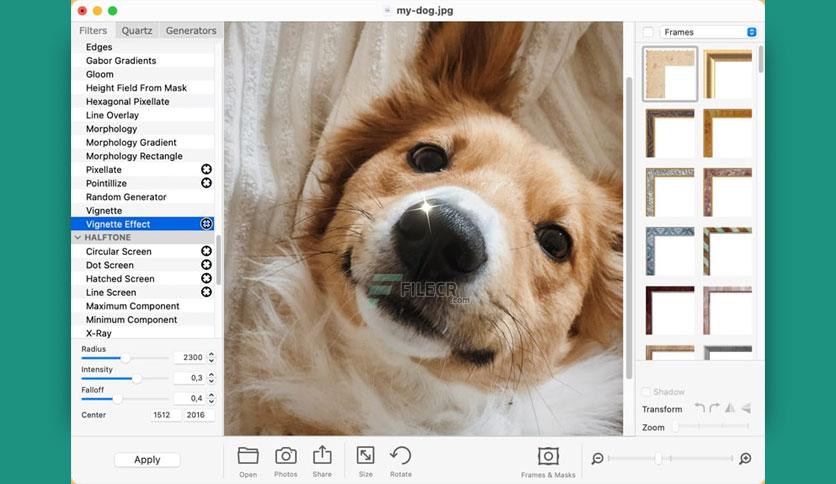Click the zoom out magnifier icon

598,458
